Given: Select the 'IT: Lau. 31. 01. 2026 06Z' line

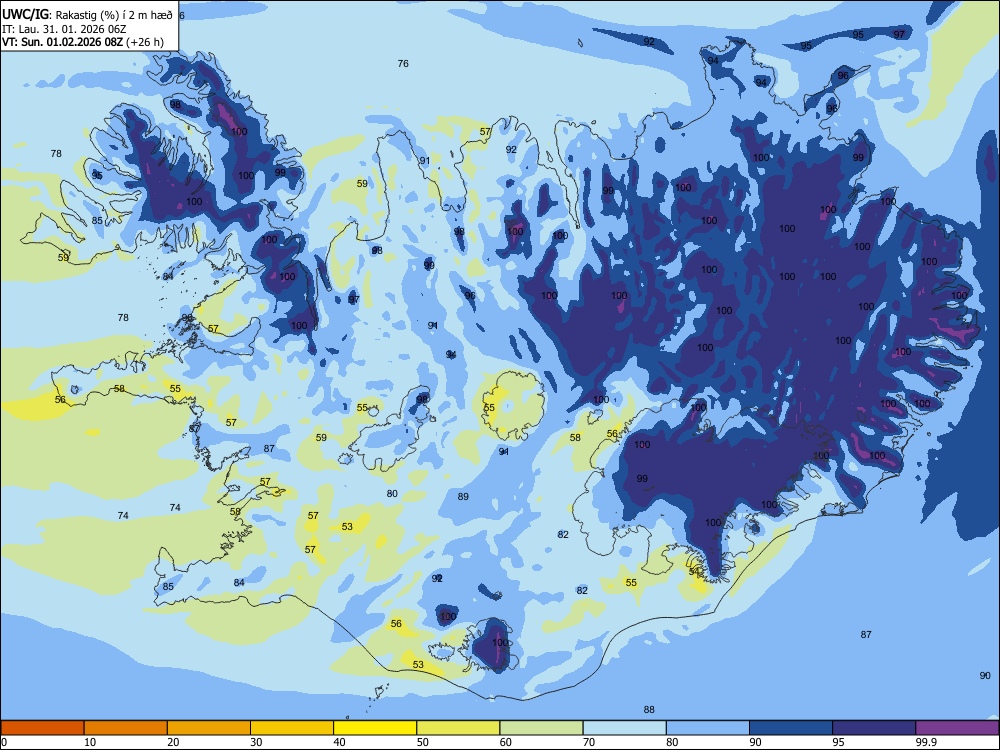Looking at the screenshot, I should (x=64, y=29).
